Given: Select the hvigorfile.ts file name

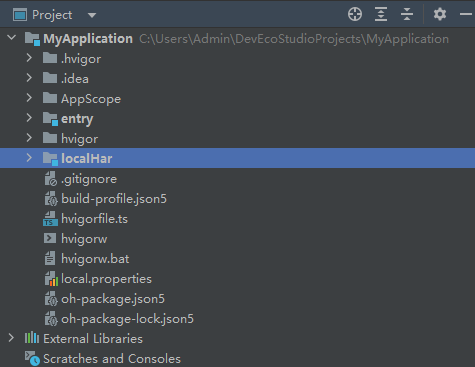Looking at the screenshot, I should [x=95, y=219].
